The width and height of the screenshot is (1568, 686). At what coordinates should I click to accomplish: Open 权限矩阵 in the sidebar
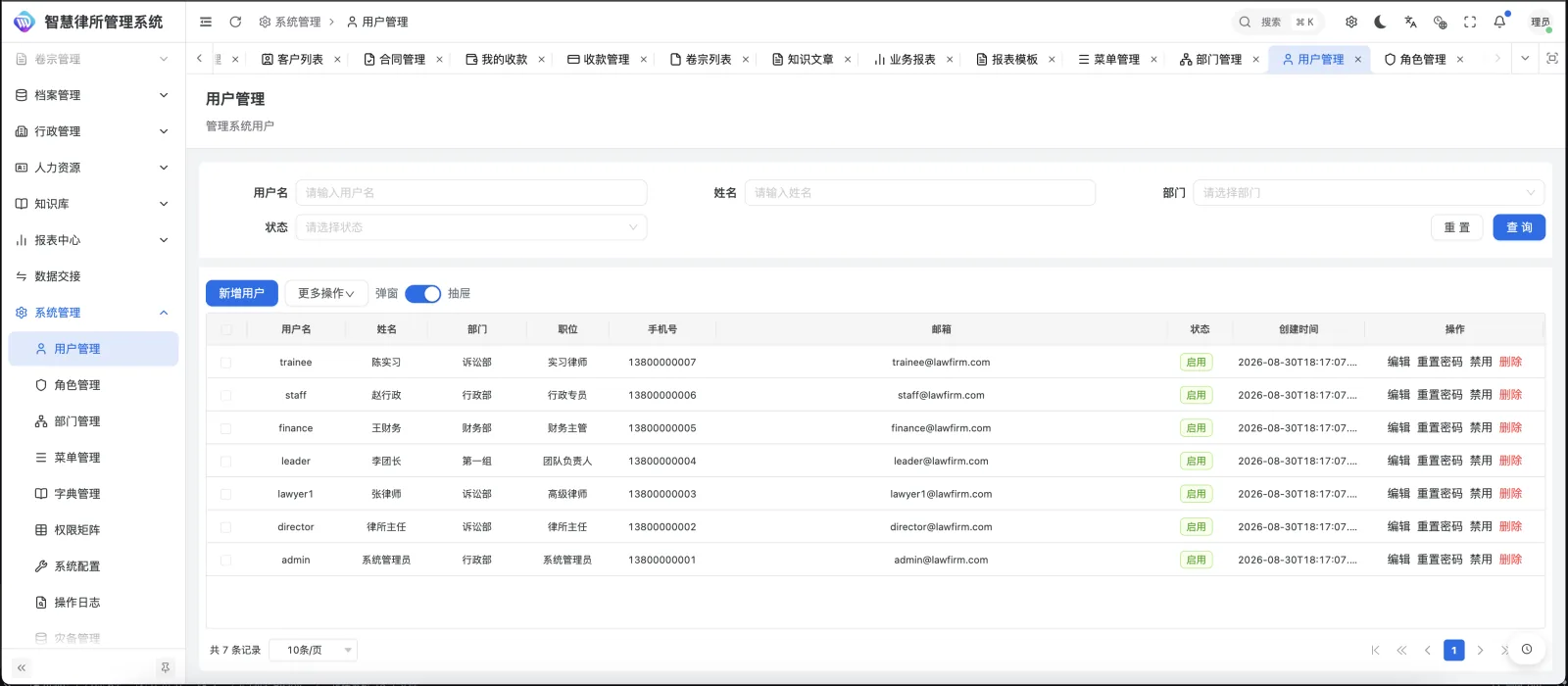tap(93, 530)
